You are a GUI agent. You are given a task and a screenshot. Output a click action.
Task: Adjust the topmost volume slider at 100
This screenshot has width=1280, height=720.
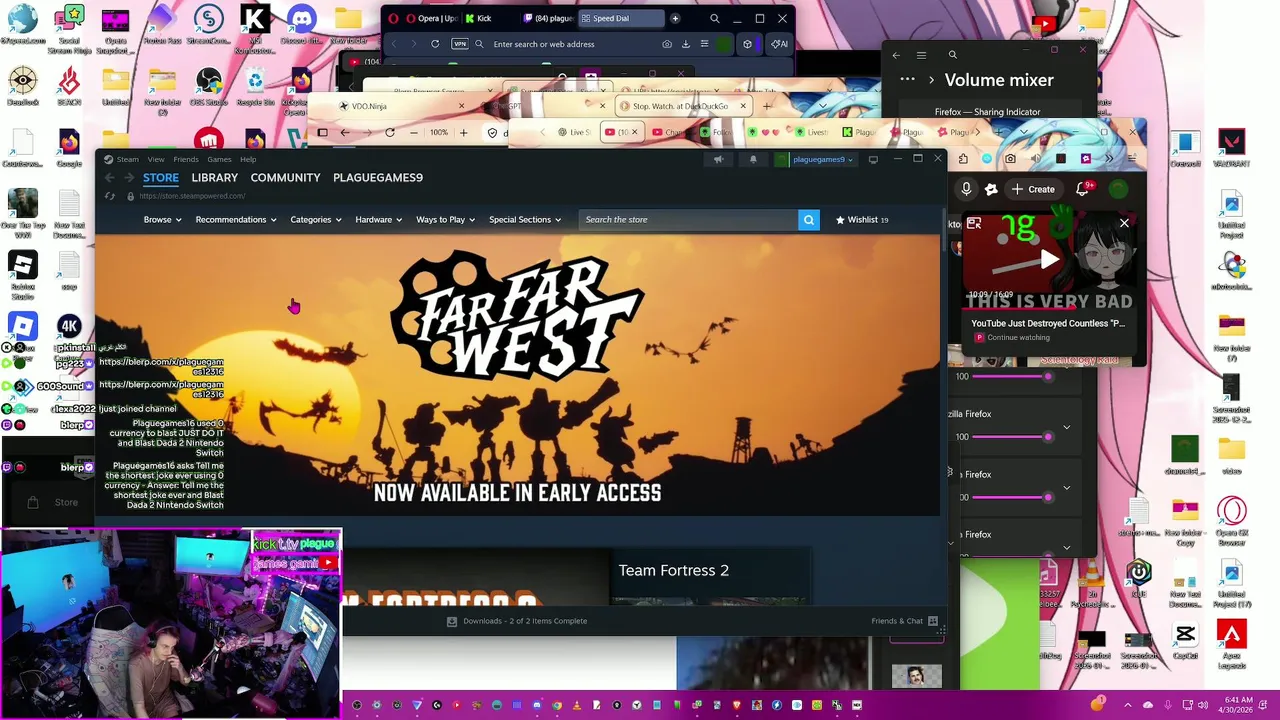coord(1011,377)
